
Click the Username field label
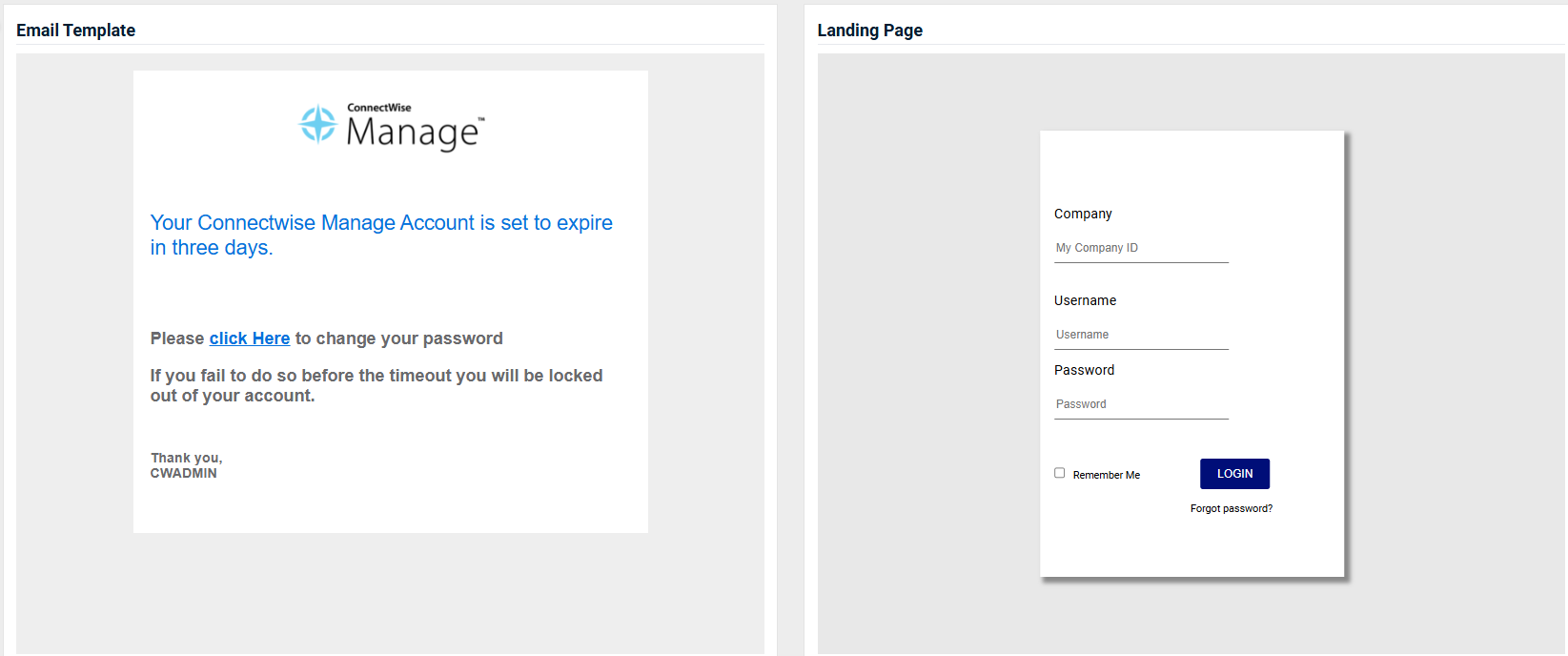click(1085, 300)
